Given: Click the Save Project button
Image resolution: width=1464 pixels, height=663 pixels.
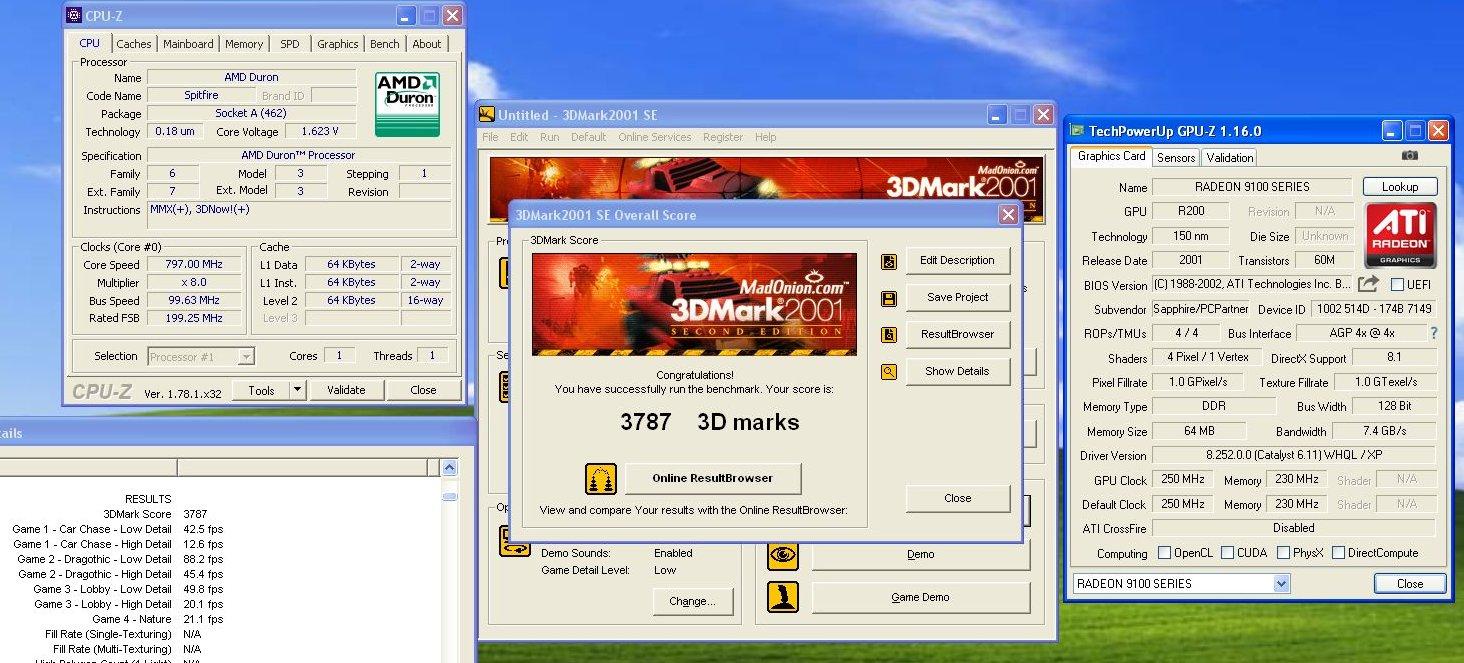Looking at the screenshot, I should click(x=958, y=297).
